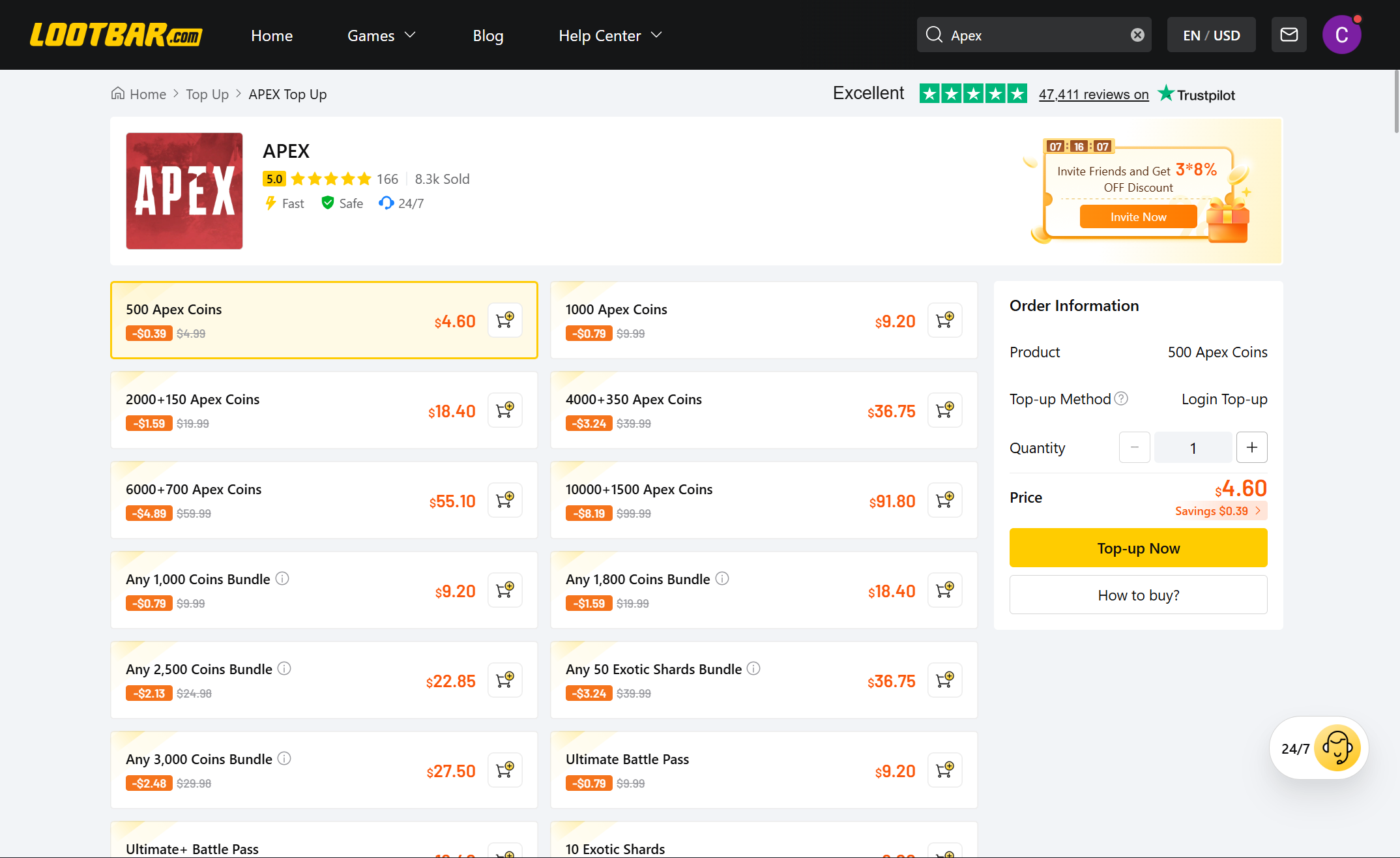Open the mail inbox icon

[x=1289, y=35]
